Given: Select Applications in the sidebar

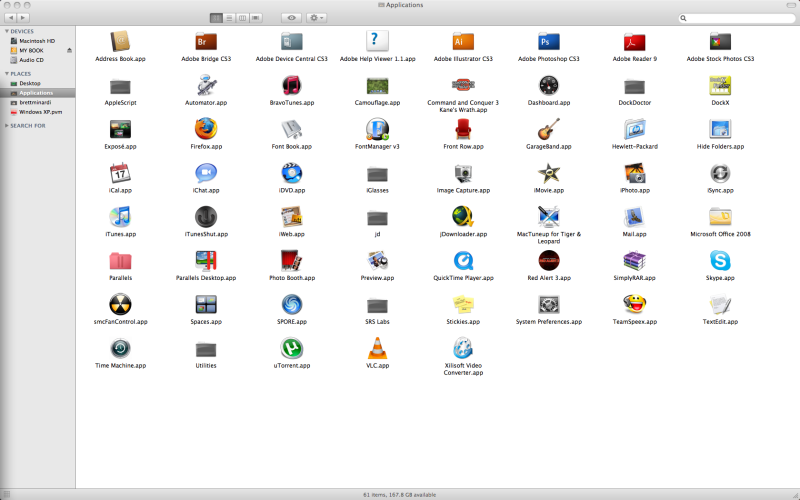Looking at the screenshot, I should pos(38,93).
